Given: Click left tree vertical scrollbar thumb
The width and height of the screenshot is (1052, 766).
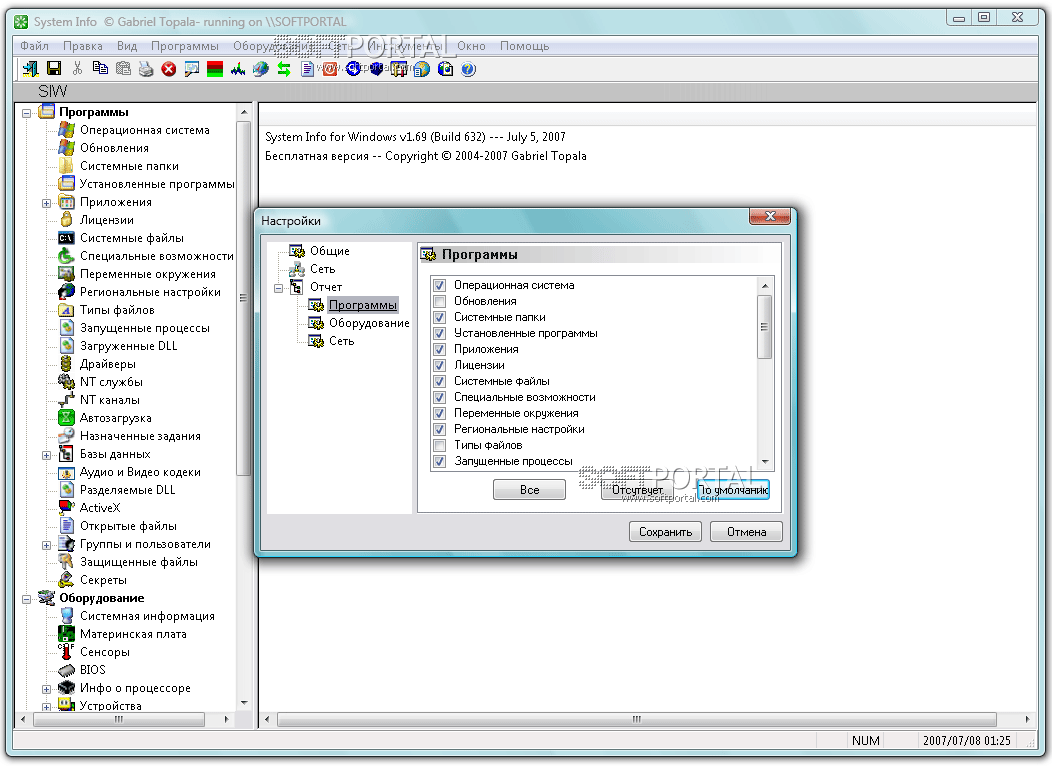Looking at the screenshot, I should (x=244, y=298).
